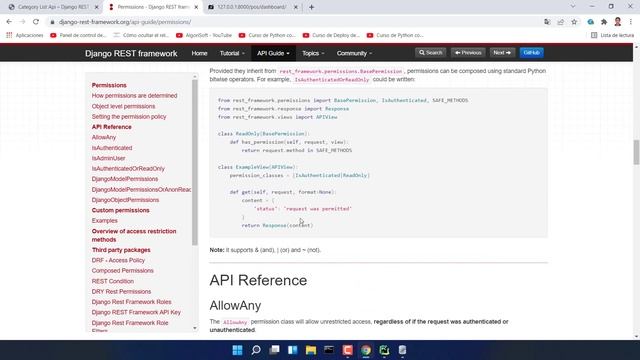
Task: Click the Django REST framework brand link
Action: coord(131,53)
